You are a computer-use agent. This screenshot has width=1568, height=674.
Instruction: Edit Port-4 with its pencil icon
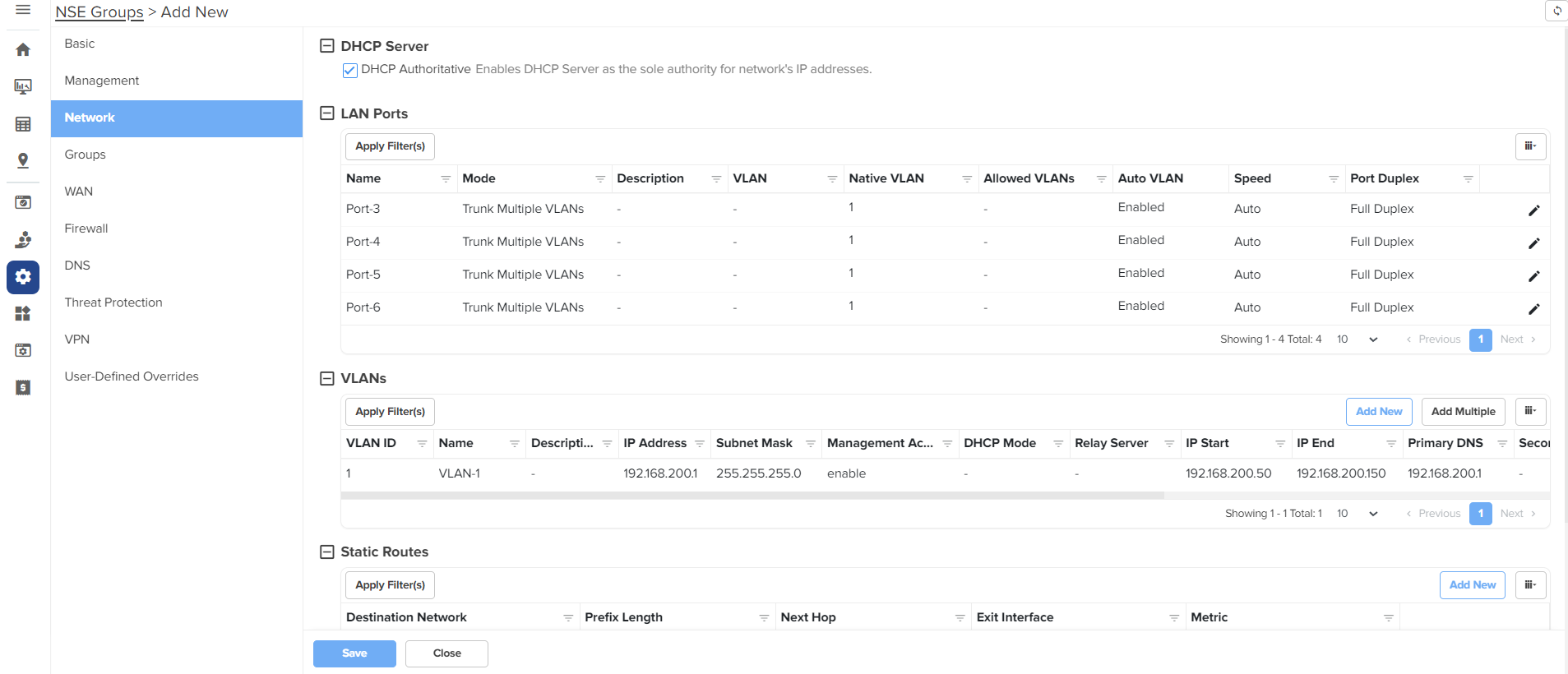point(1533,243)
